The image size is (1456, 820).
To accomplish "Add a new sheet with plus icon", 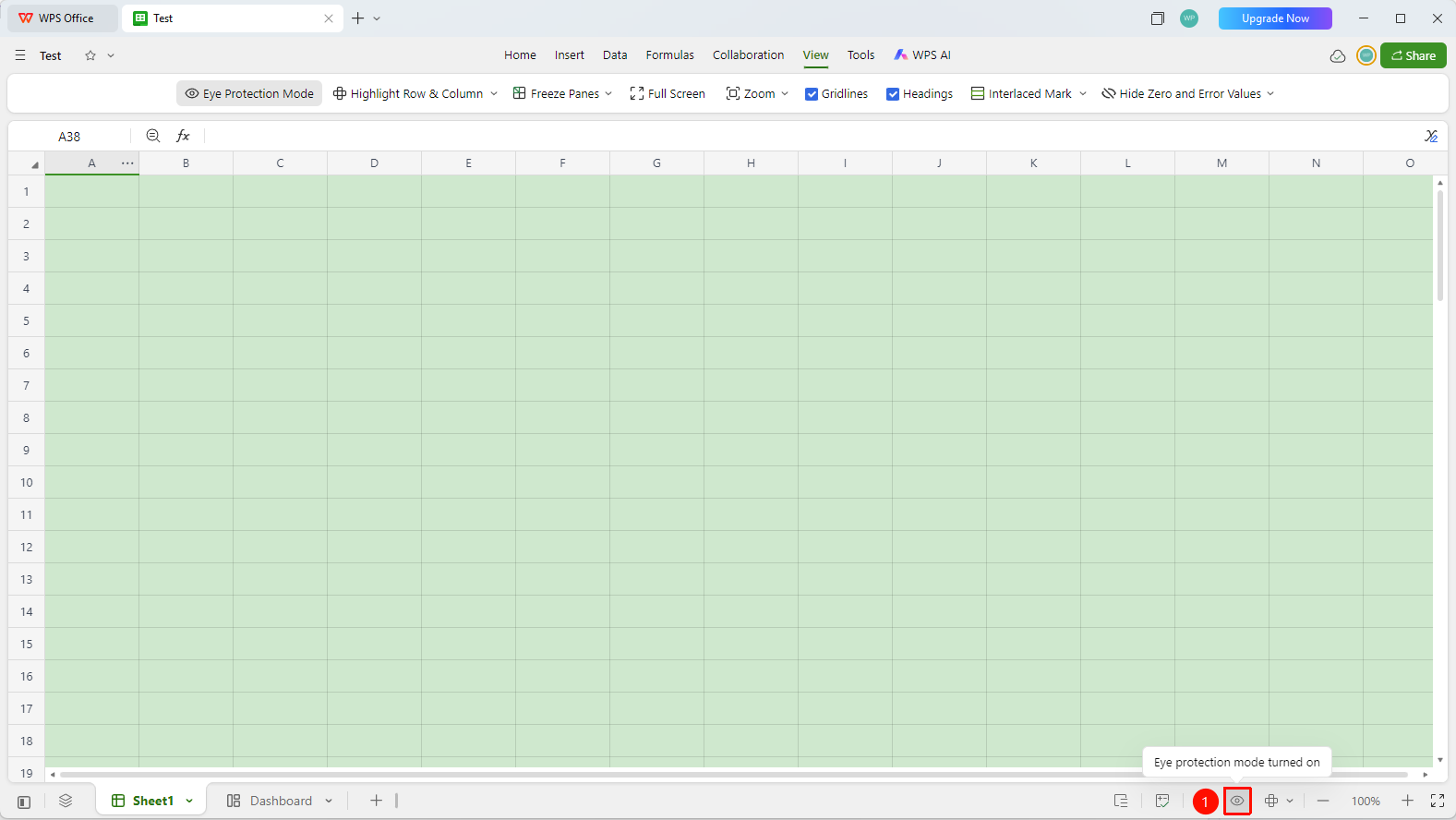I will tap(376, 801).
